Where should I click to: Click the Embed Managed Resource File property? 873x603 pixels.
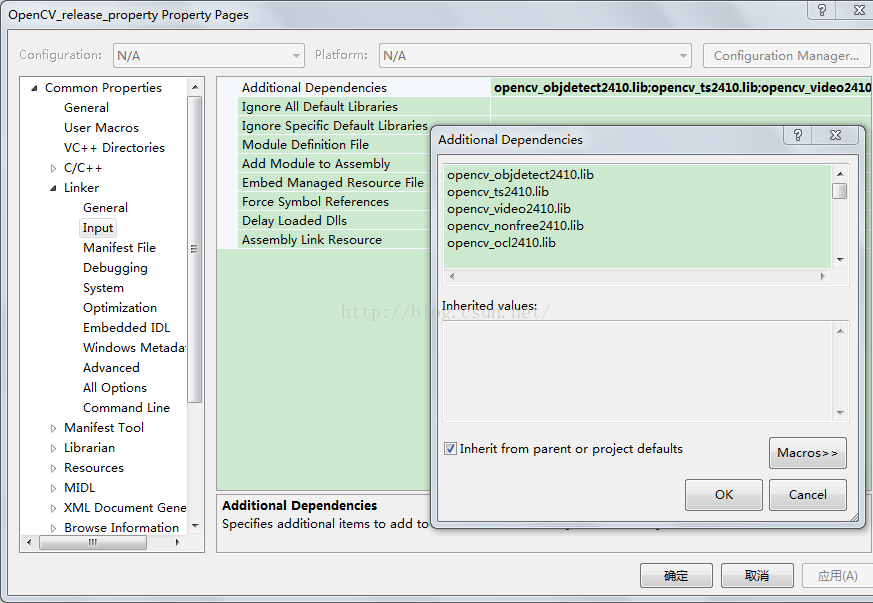(x=332, y=183)
